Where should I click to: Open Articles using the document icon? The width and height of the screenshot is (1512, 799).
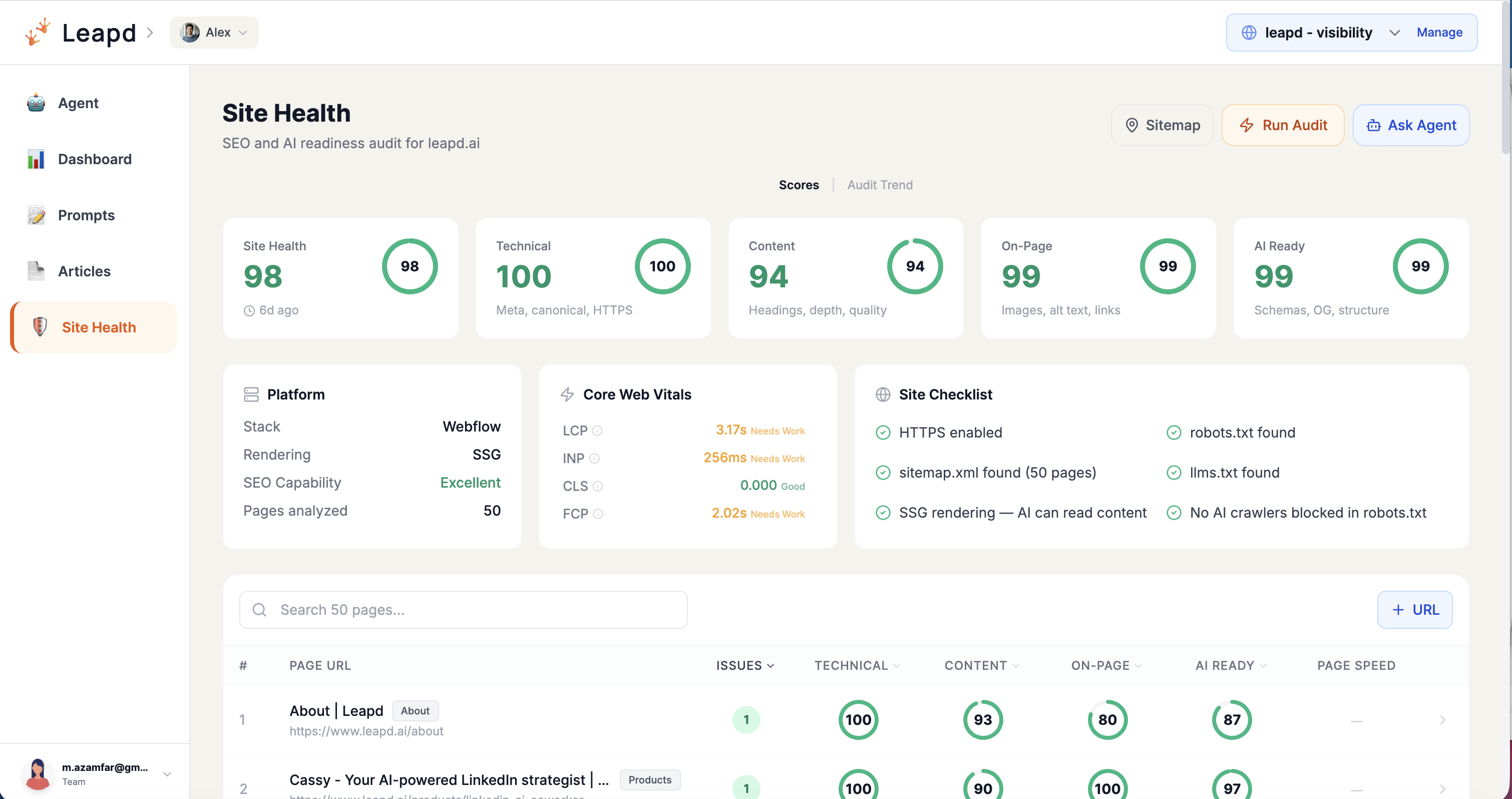point(37,271)
